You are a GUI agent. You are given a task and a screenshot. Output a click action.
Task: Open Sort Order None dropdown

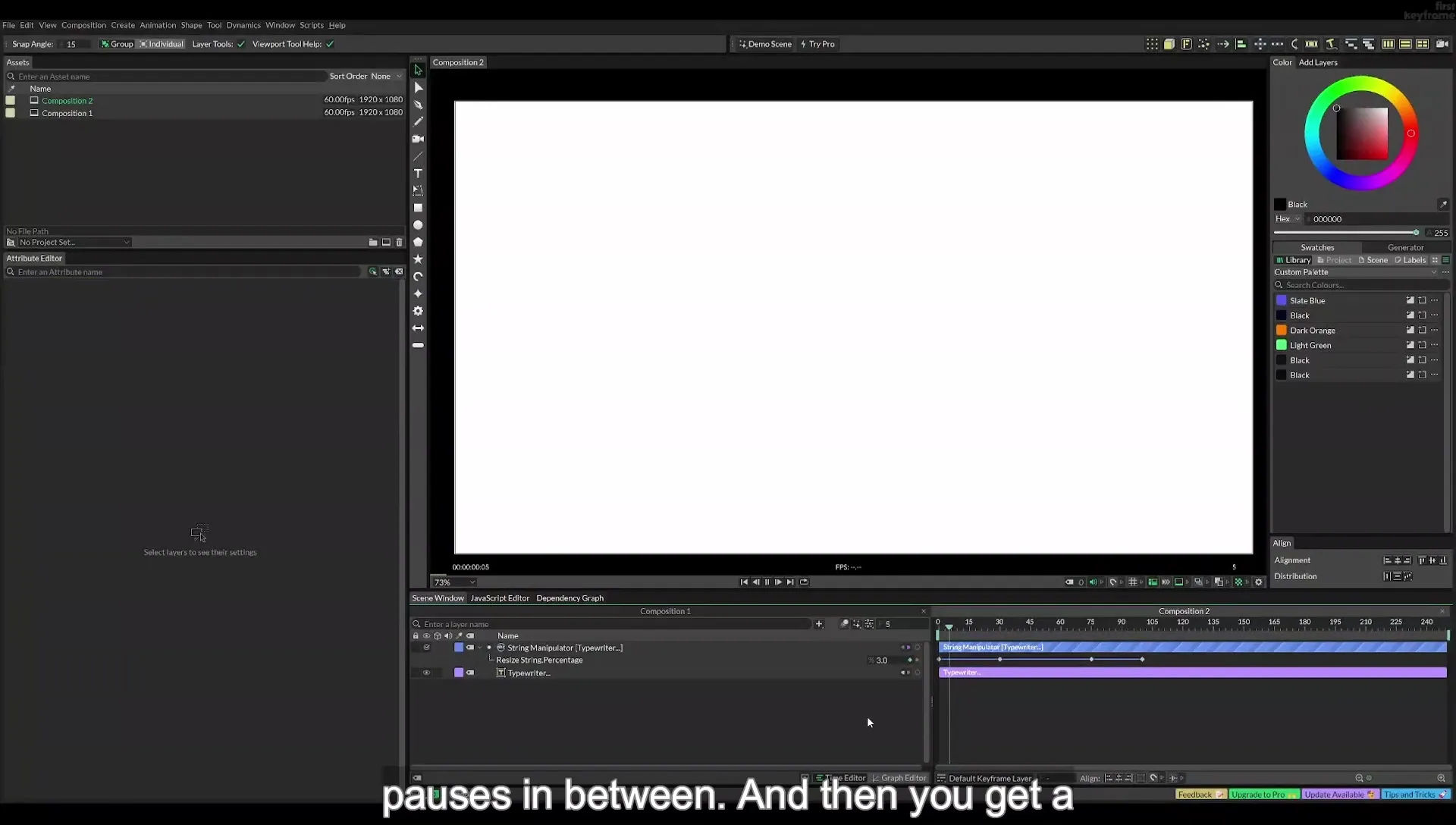(366, 76)
